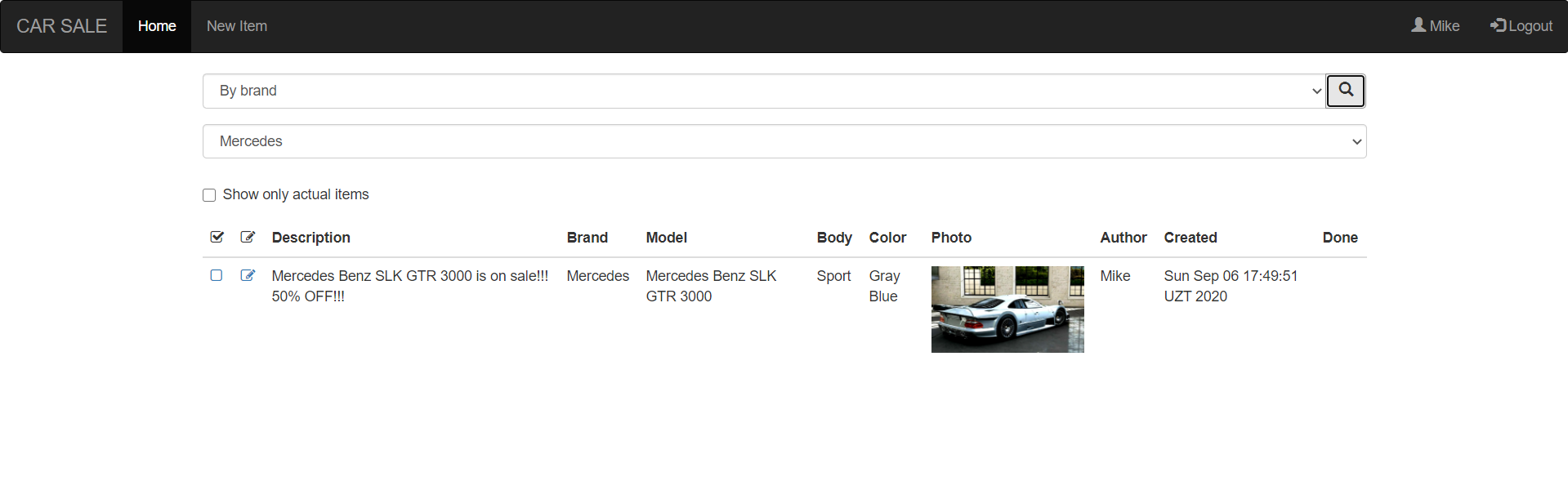This screenshot has height=481, width=1568.
Task: Click the edit pencil icon in table header
Action: (248, 237)
